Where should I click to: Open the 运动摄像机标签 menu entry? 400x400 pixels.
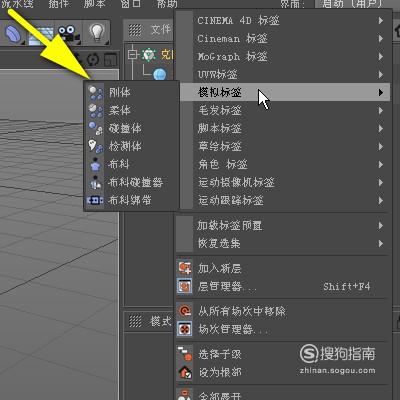pos(285,182)
